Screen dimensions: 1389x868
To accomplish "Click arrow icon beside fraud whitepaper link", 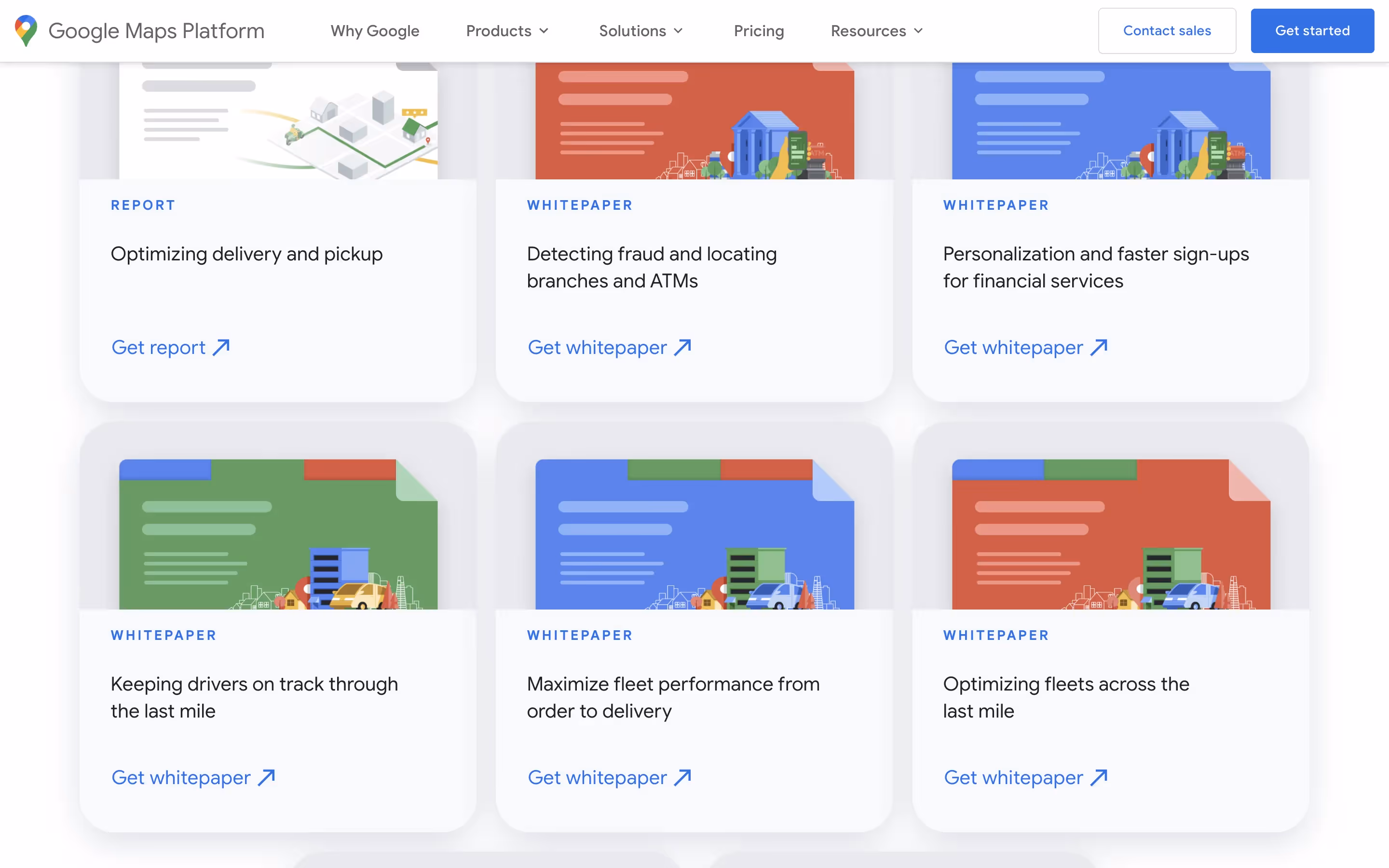I will [682, 347].
